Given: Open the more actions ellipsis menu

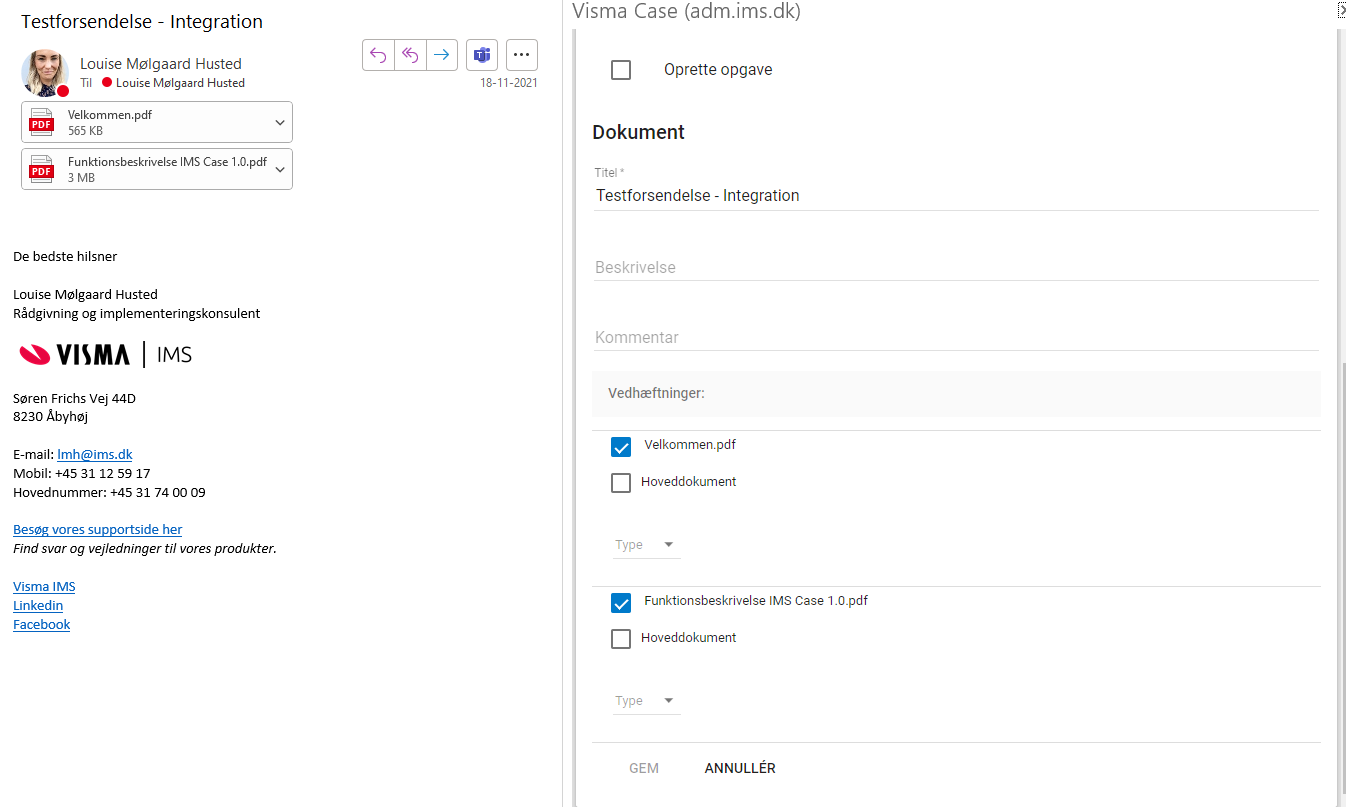Looking at the screenshot, I should [522, 55].
